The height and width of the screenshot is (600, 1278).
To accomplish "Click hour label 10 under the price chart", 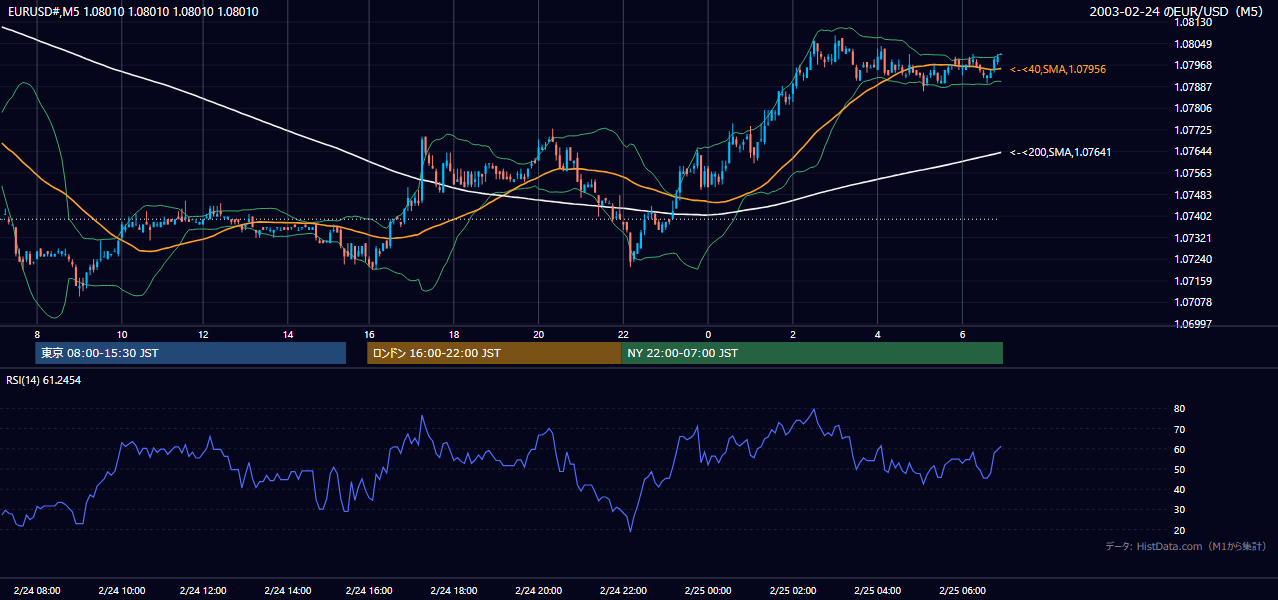I will point(121,334).
